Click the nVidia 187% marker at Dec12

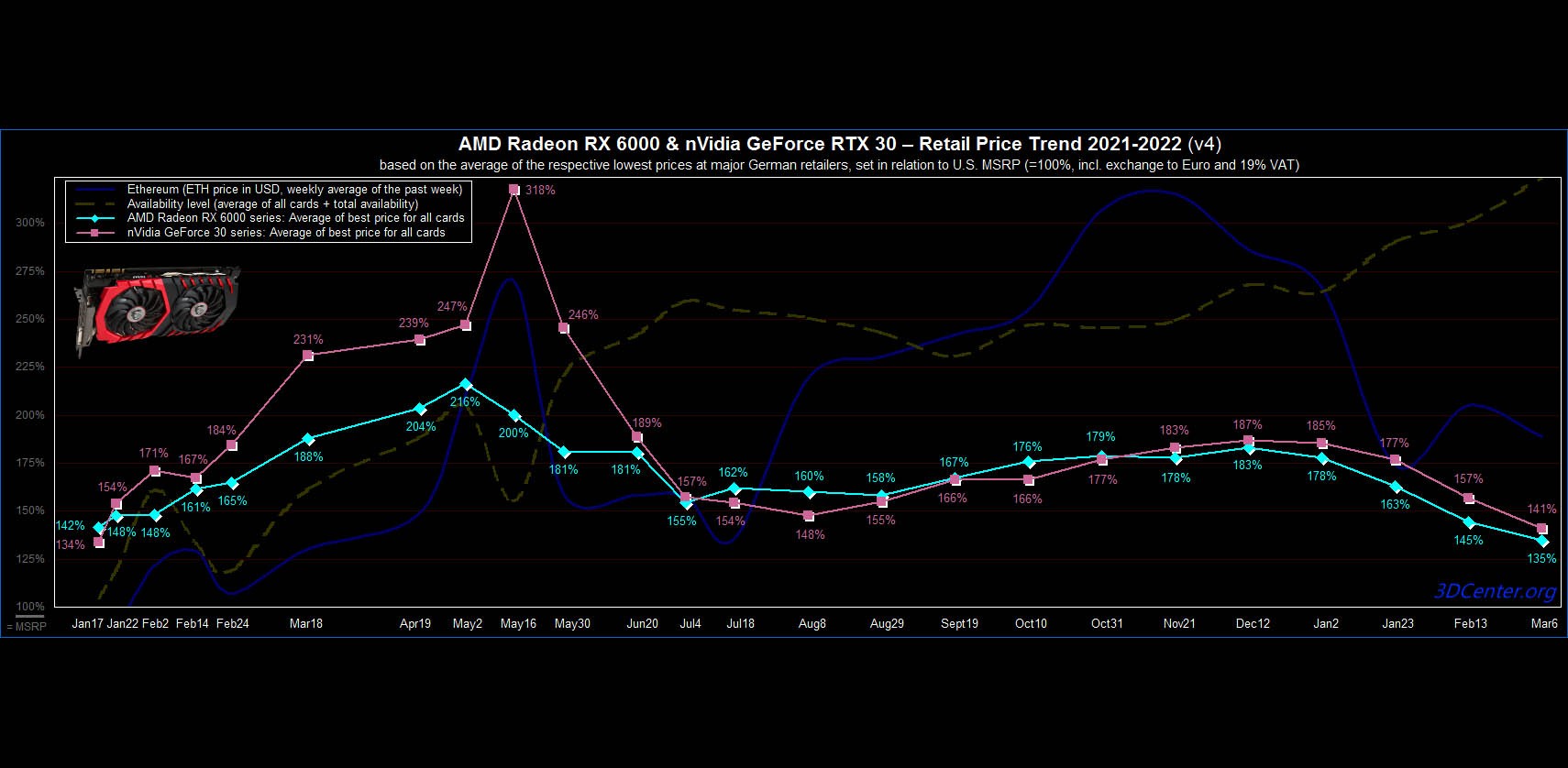(1249, 441)
